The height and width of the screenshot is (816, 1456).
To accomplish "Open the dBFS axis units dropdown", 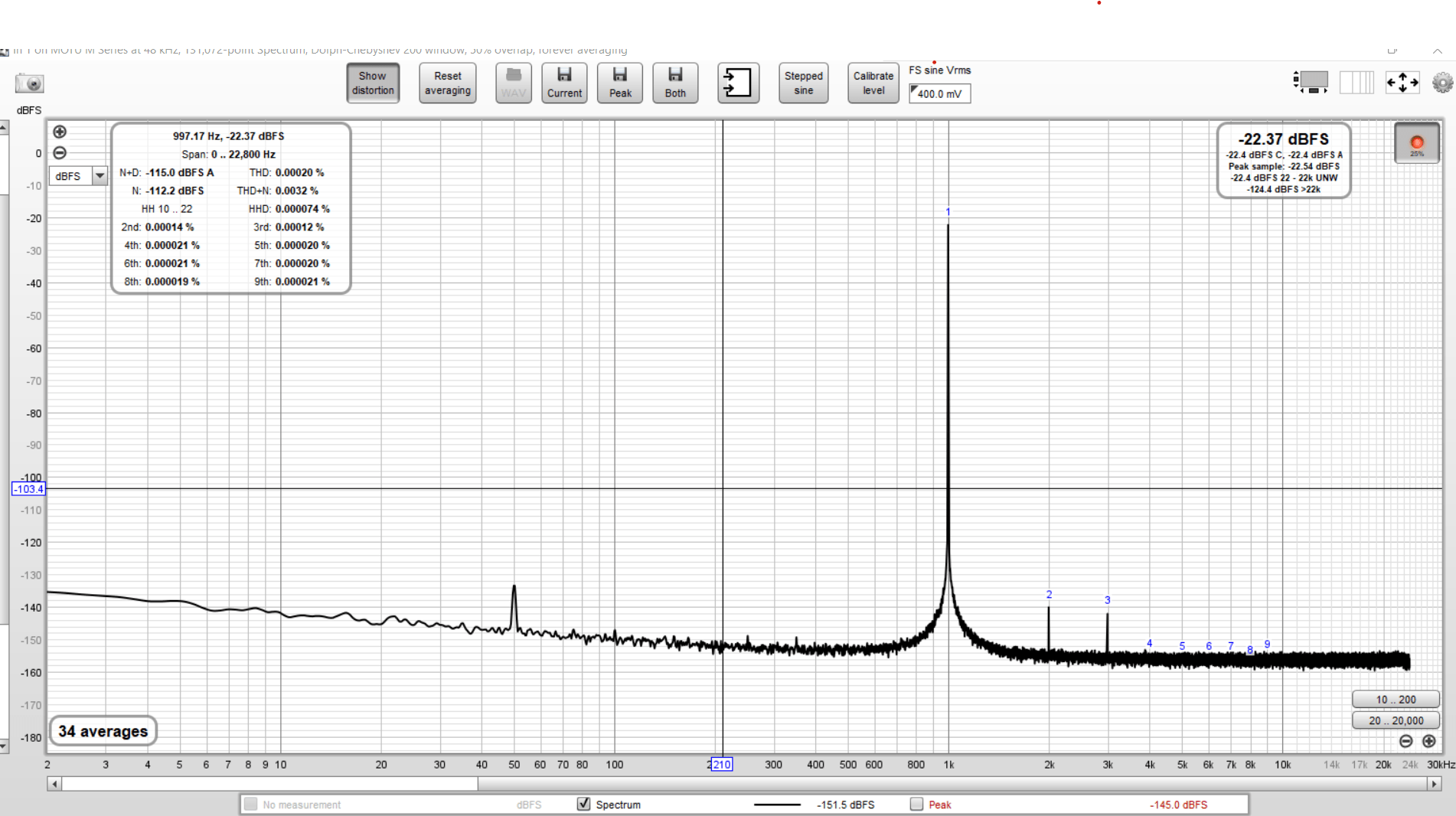I will tap(78, 176).
